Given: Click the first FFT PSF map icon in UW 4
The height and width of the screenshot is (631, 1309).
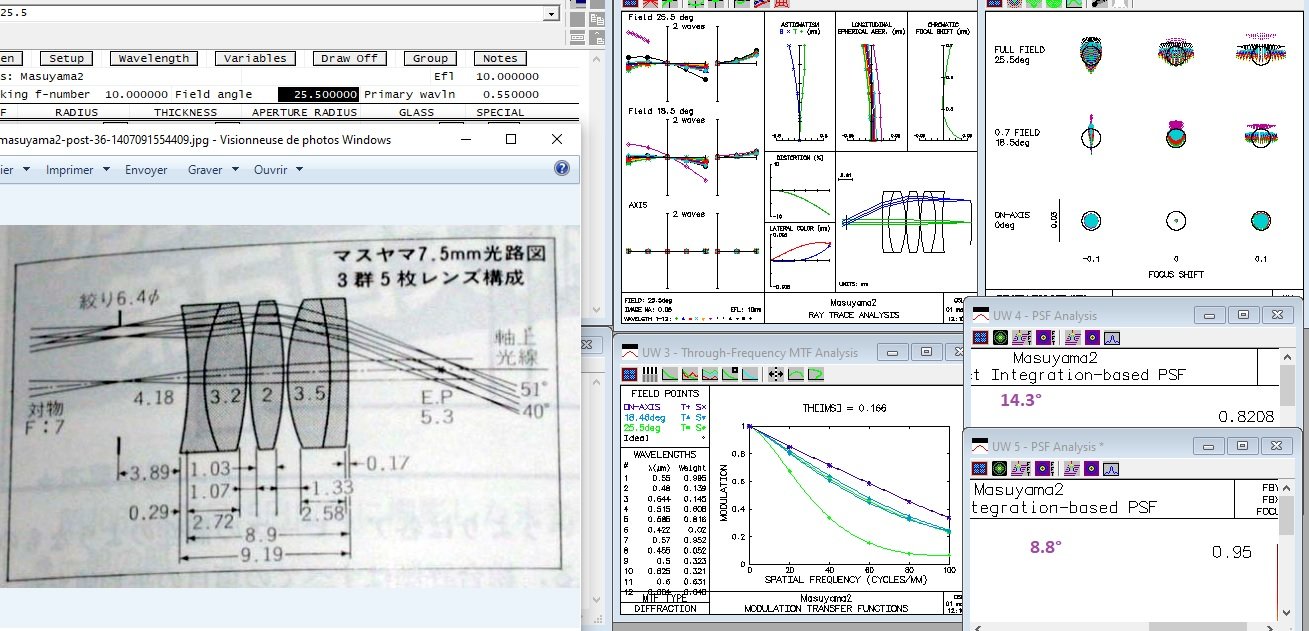Looking at the screenshot, I should 1022,337.
